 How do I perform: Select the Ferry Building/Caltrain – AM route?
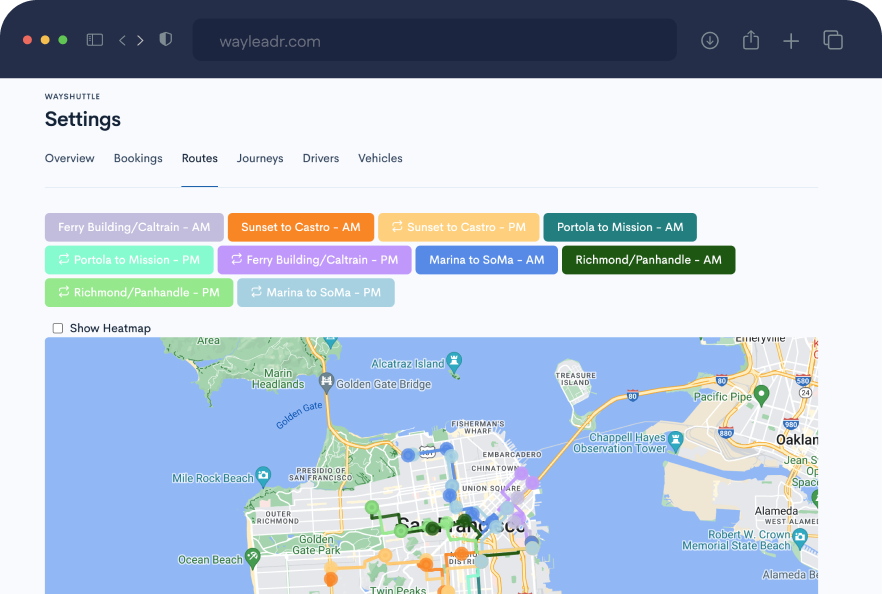(133, 226)
